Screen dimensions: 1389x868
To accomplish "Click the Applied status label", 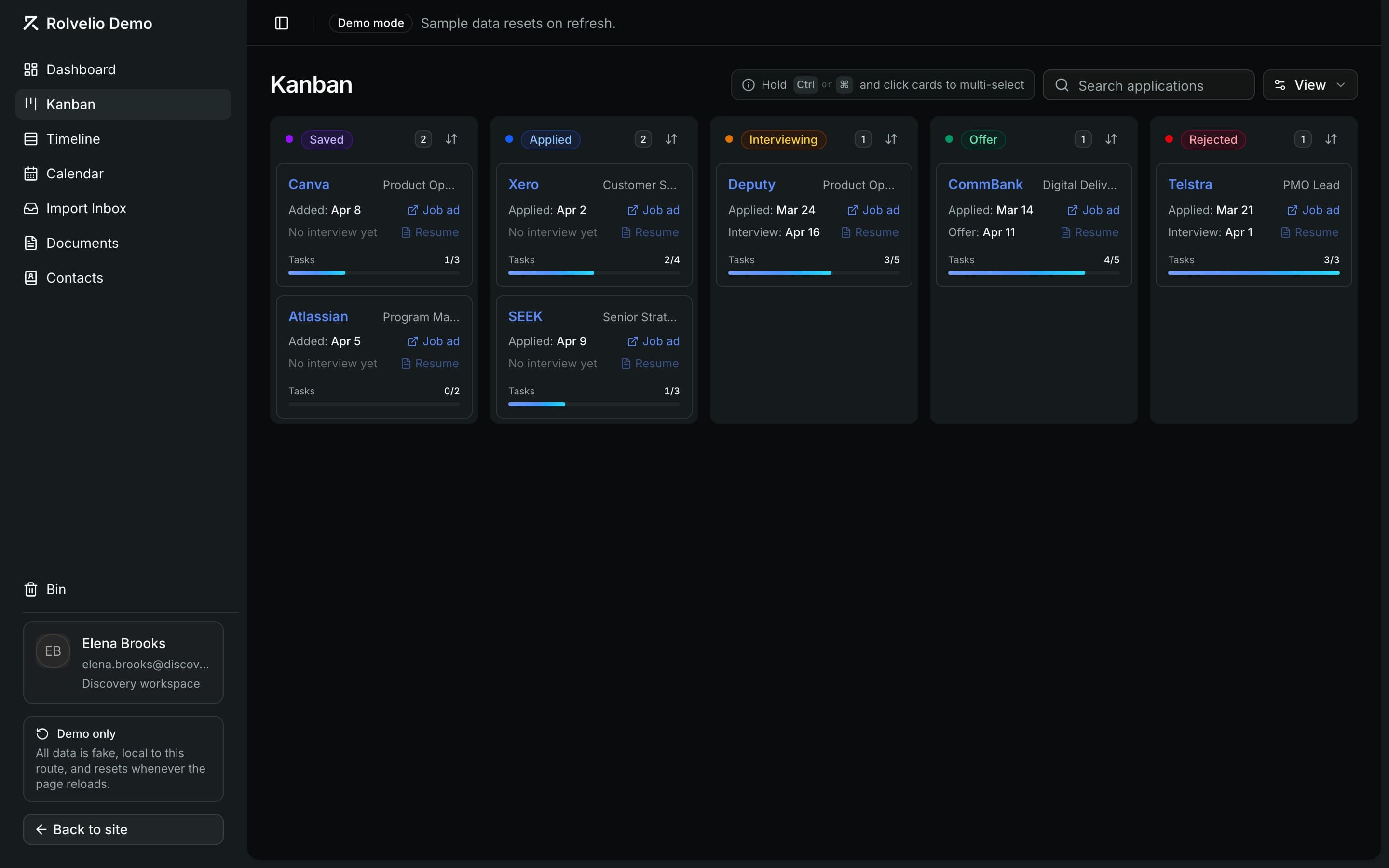I will (x=550, y=139).
